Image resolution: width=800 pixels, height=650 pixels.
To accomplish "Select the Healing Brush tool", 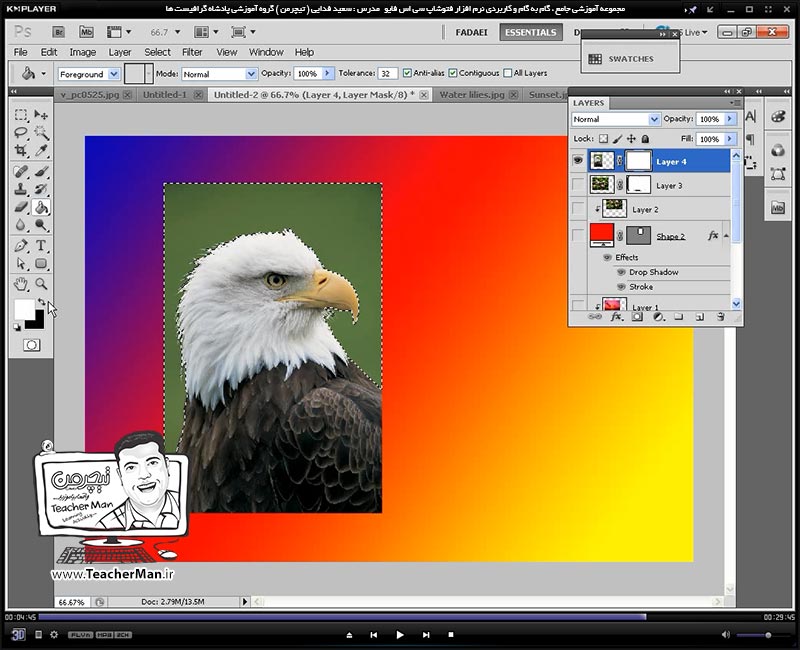I will (x=21, y=171).
